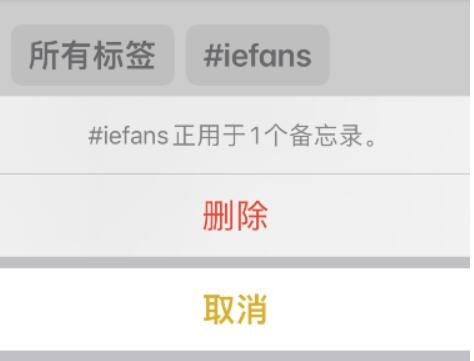The height and width of the screenshot is (361, 474).
Task: Tap the red 删除 button
Action: (x=235, y=216)
